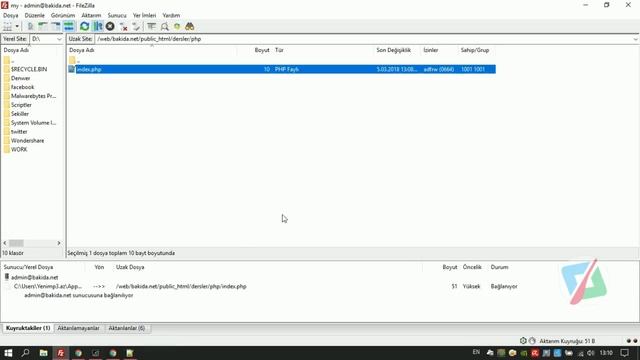Sort remote files by İzinler column
Screen dimensions: 640x360
[x=440, y=50]
